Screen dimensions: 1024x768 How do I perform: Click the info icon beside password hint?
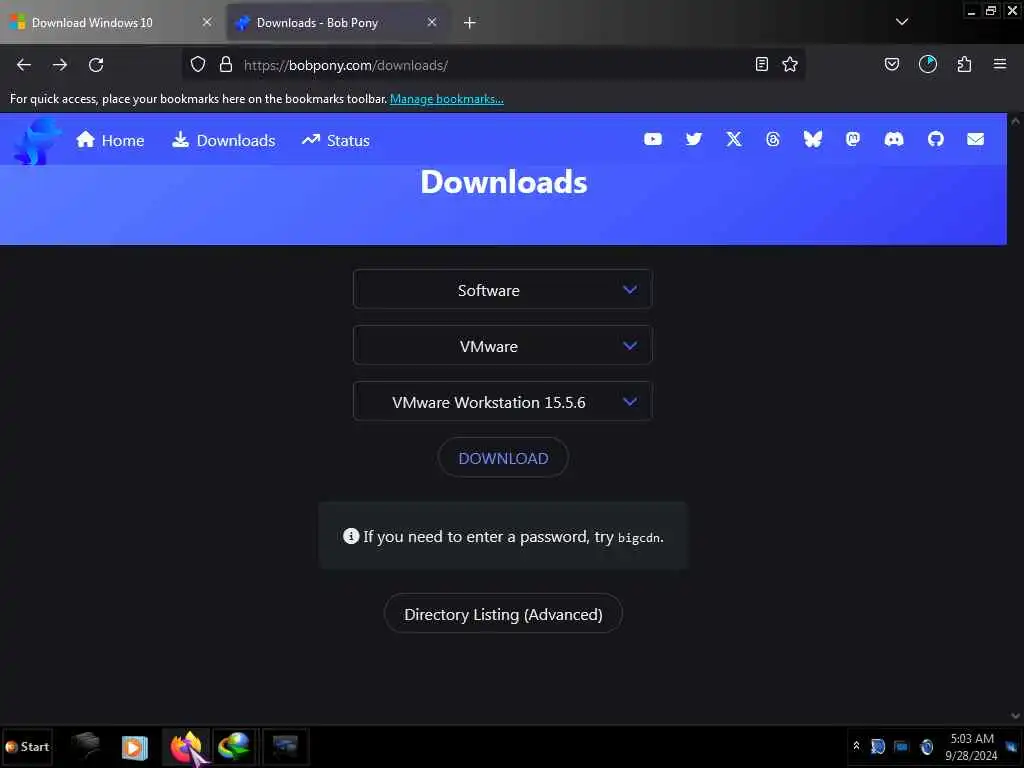(351, 536)
